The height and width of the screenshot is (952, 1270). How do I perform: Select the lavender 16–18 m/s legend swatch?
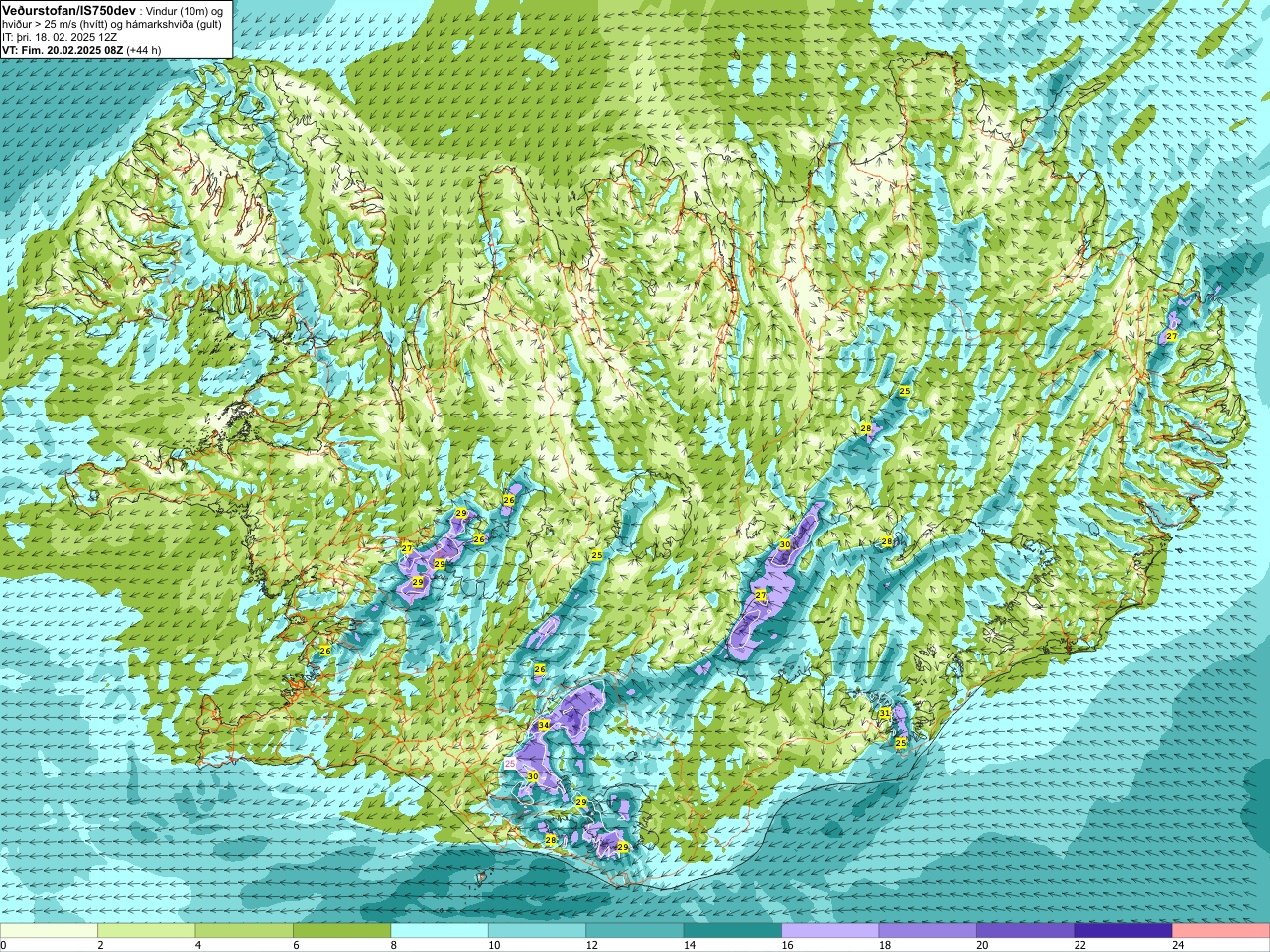tap(830, 931)
